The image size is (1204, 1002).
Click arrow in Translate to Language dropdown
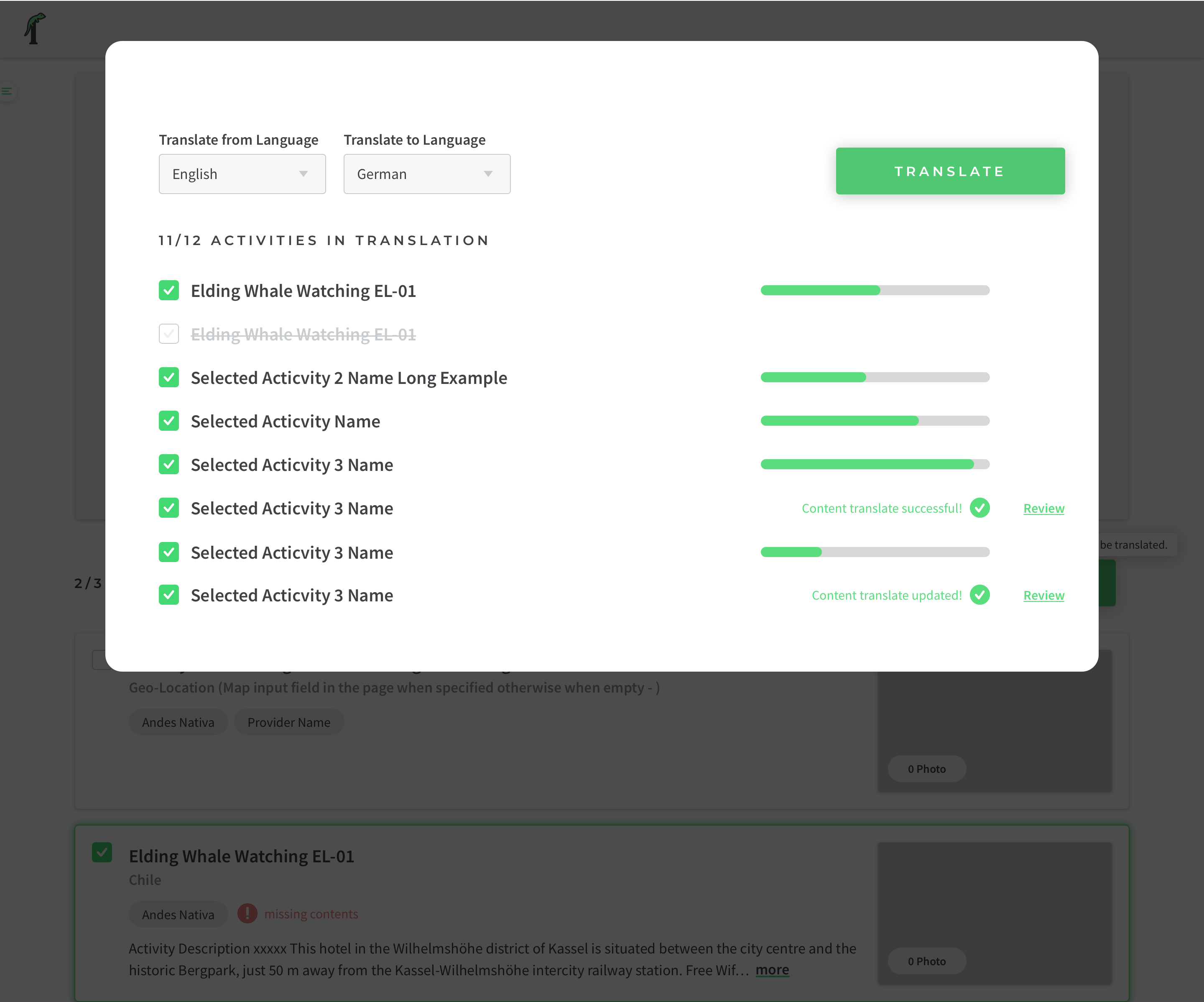coord(488,174)
